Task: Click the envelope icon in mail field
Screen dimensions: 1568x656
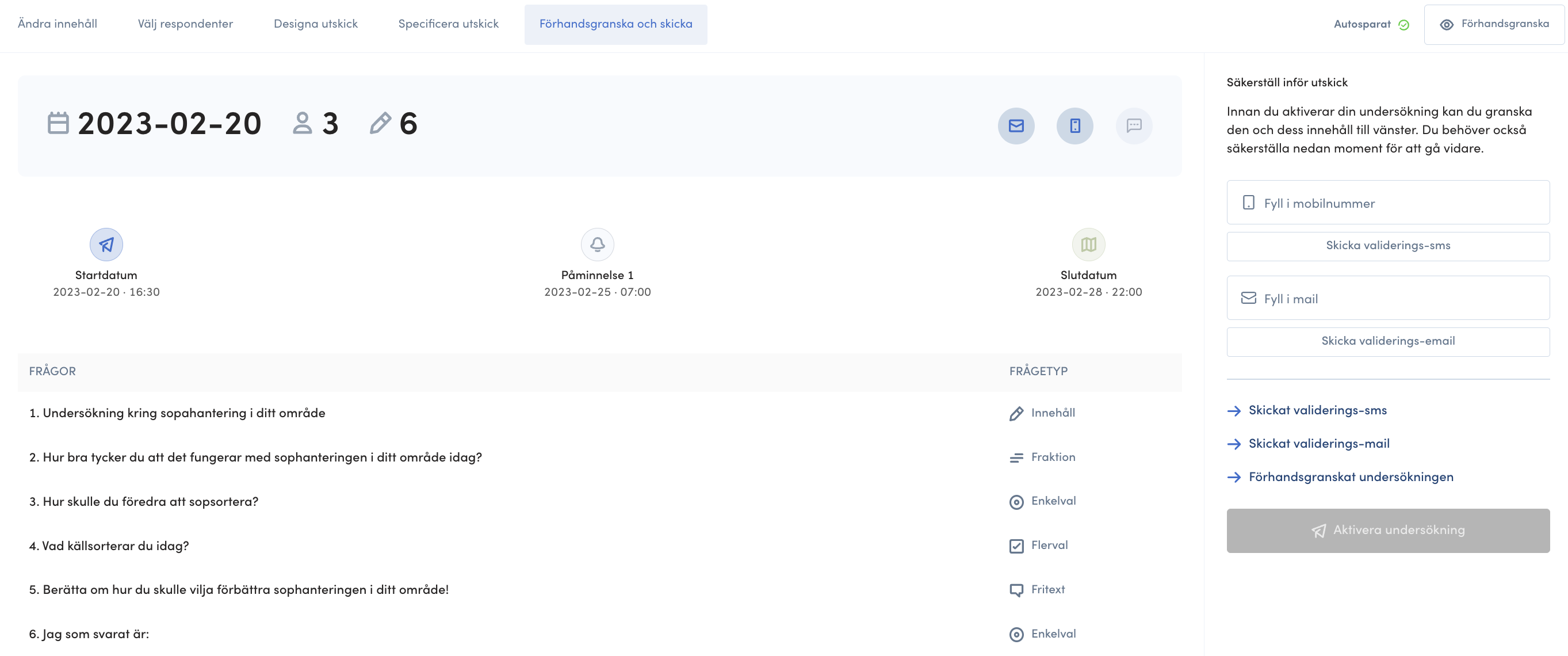Action: (x=1248, y=298)
